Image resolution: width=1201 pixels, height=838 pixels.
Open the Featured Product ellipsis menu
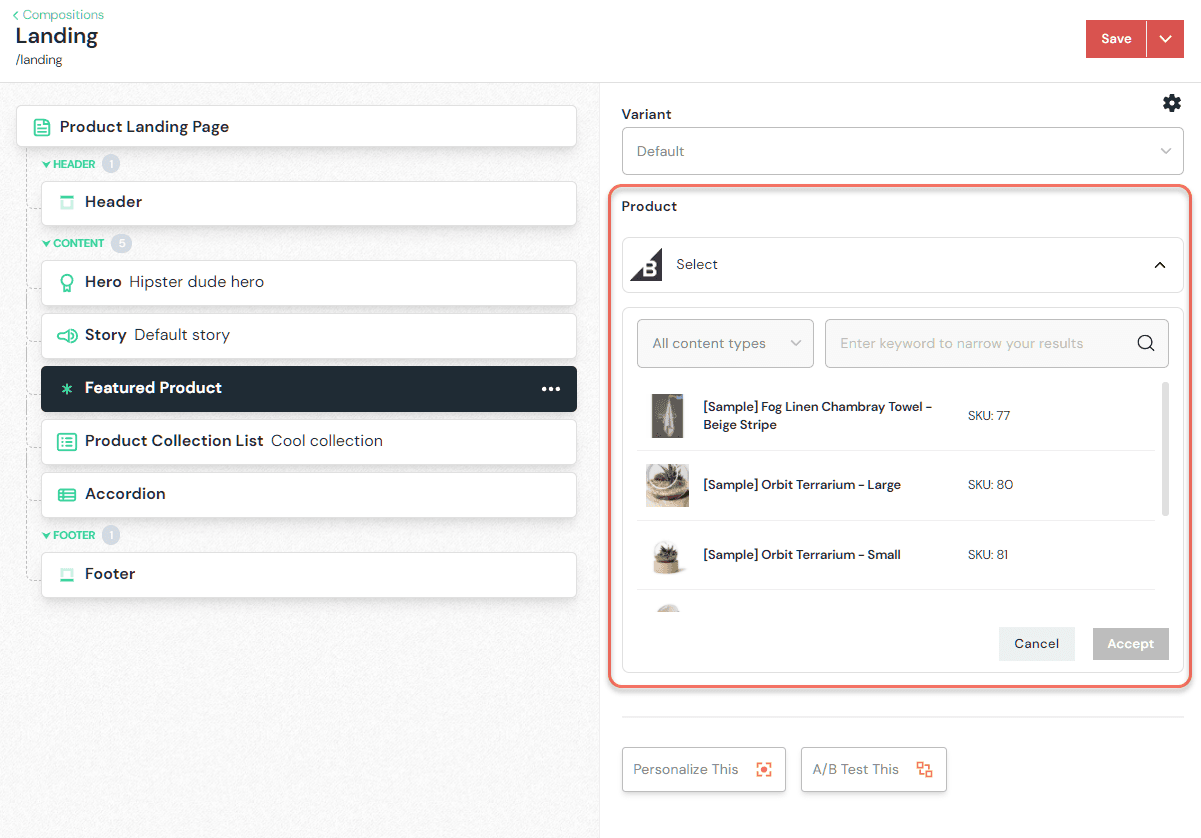(551, 389)
